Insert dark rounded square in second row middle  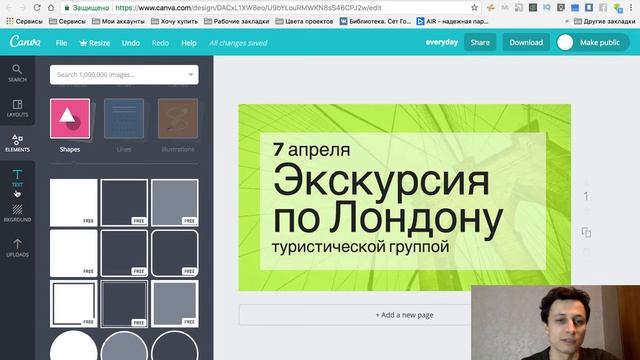click(124, 253)
